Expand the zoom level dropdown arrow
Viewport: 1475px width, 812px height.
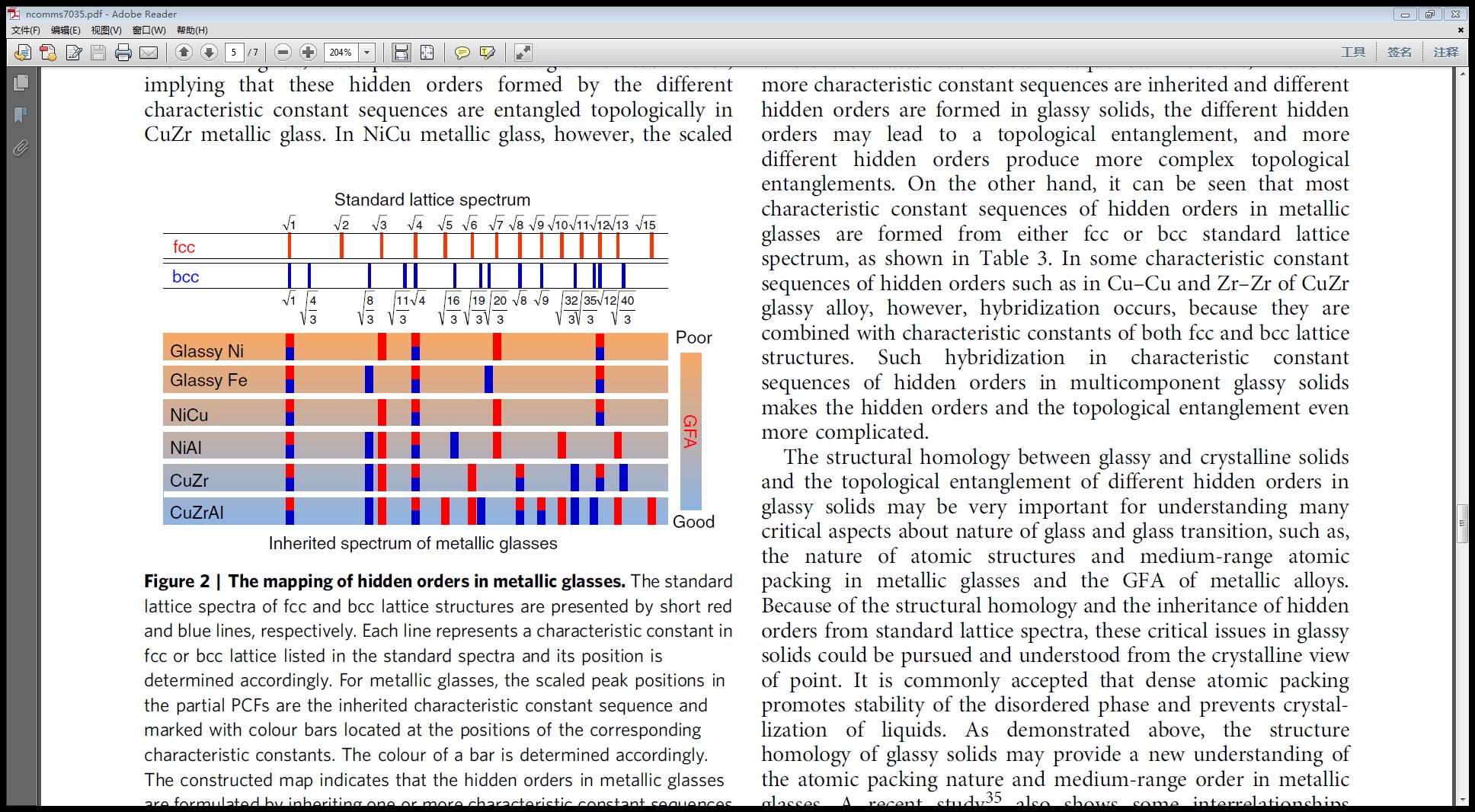pos(367,53)
